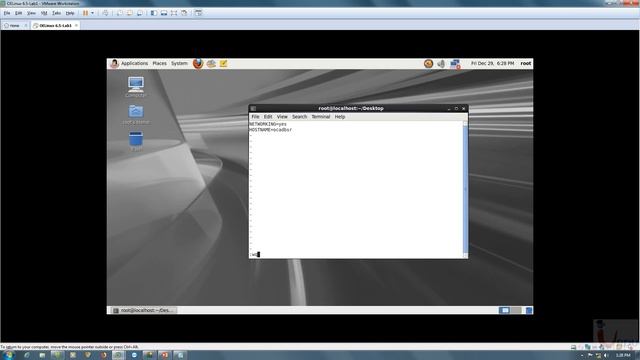This screenshot has height=360, width=640.
Task: Click the Internet Explorer icon in Windows taskbar
Action: pyautogui.click(x=27, y=355)
